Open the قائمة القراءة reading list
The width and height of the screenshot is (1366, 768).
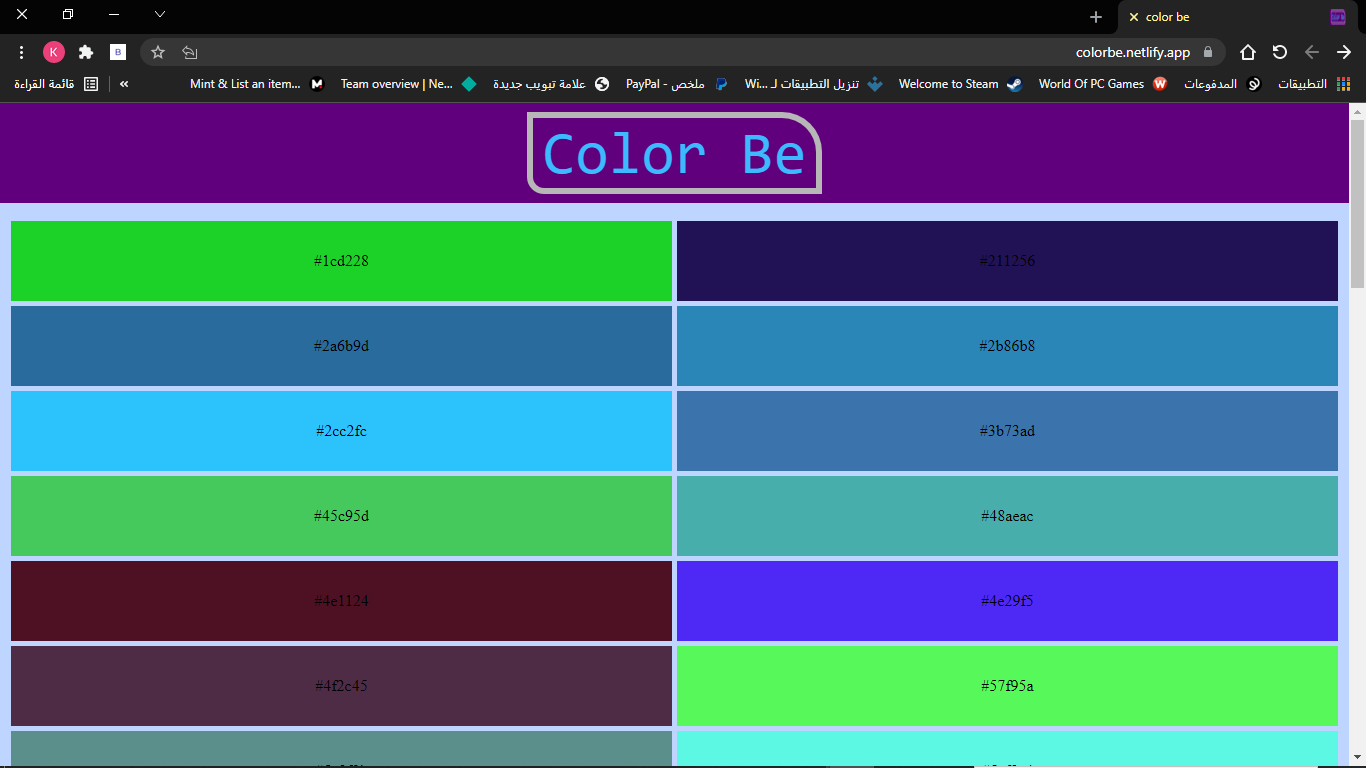57,84
